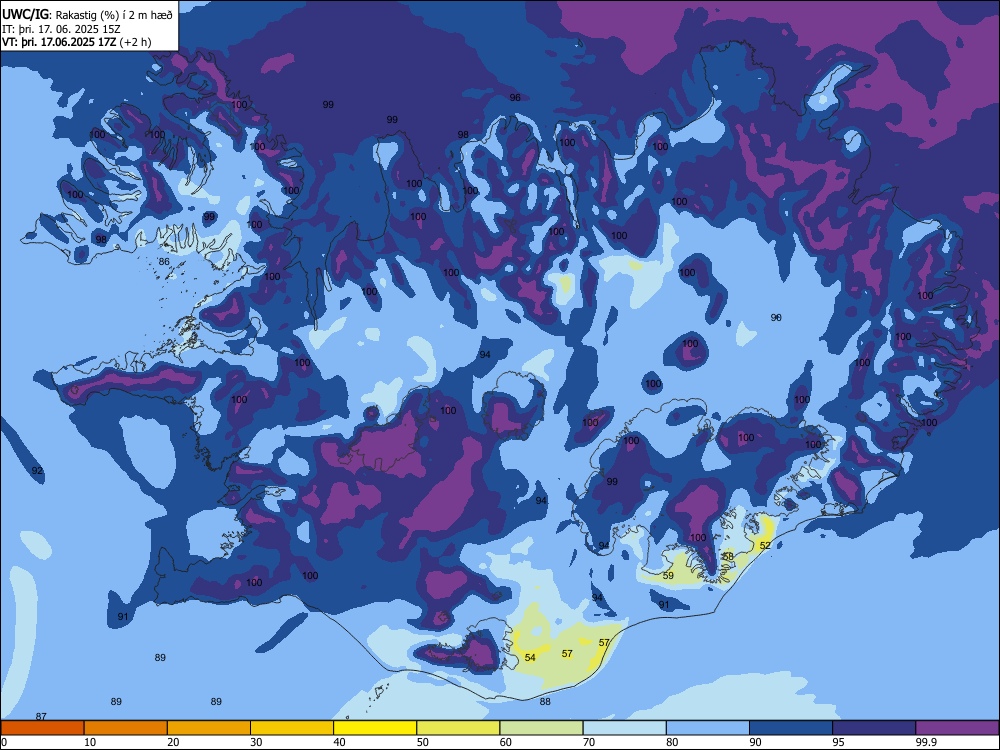Click the map value '88' off the south coast
The image size is (1000, 750).
pyautogui.click(x=545, y=702)
